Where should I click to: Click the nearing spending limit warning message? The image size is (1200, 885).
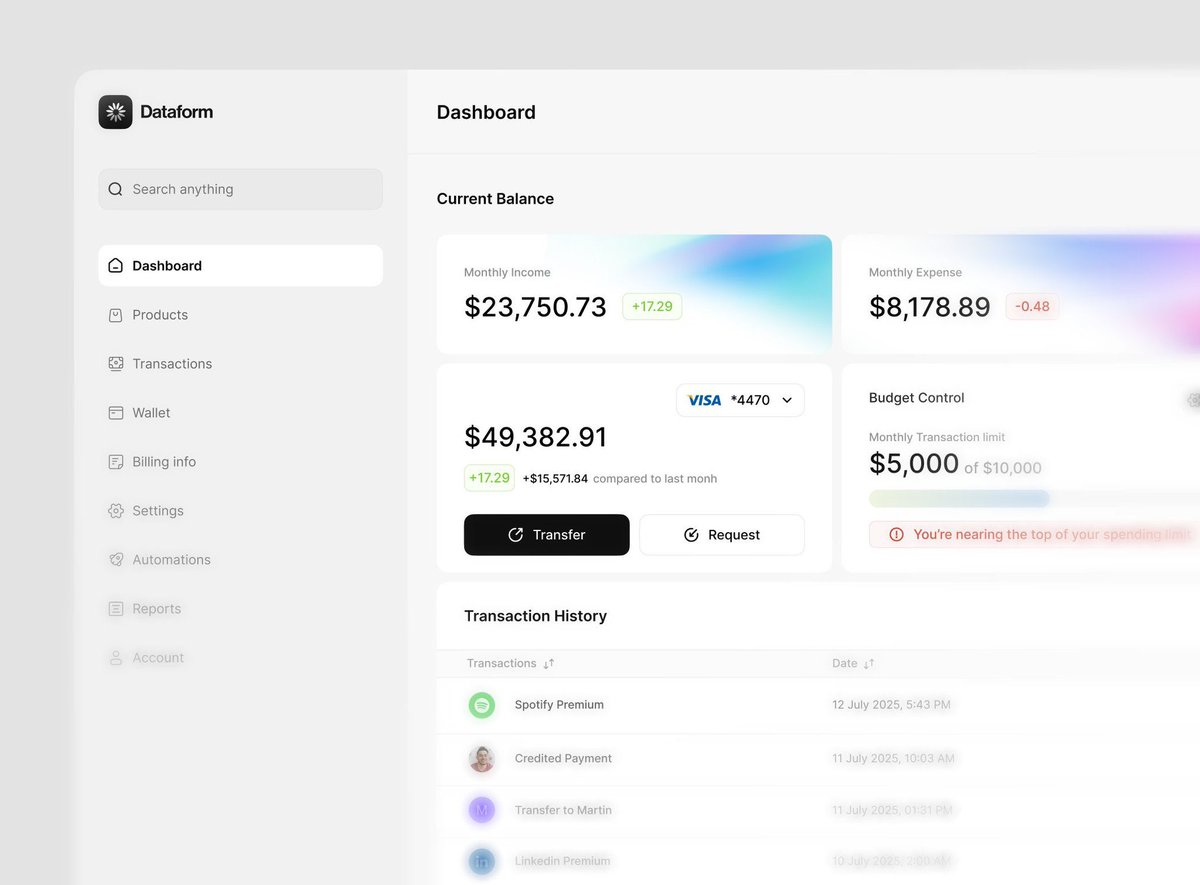(1052, 535)
